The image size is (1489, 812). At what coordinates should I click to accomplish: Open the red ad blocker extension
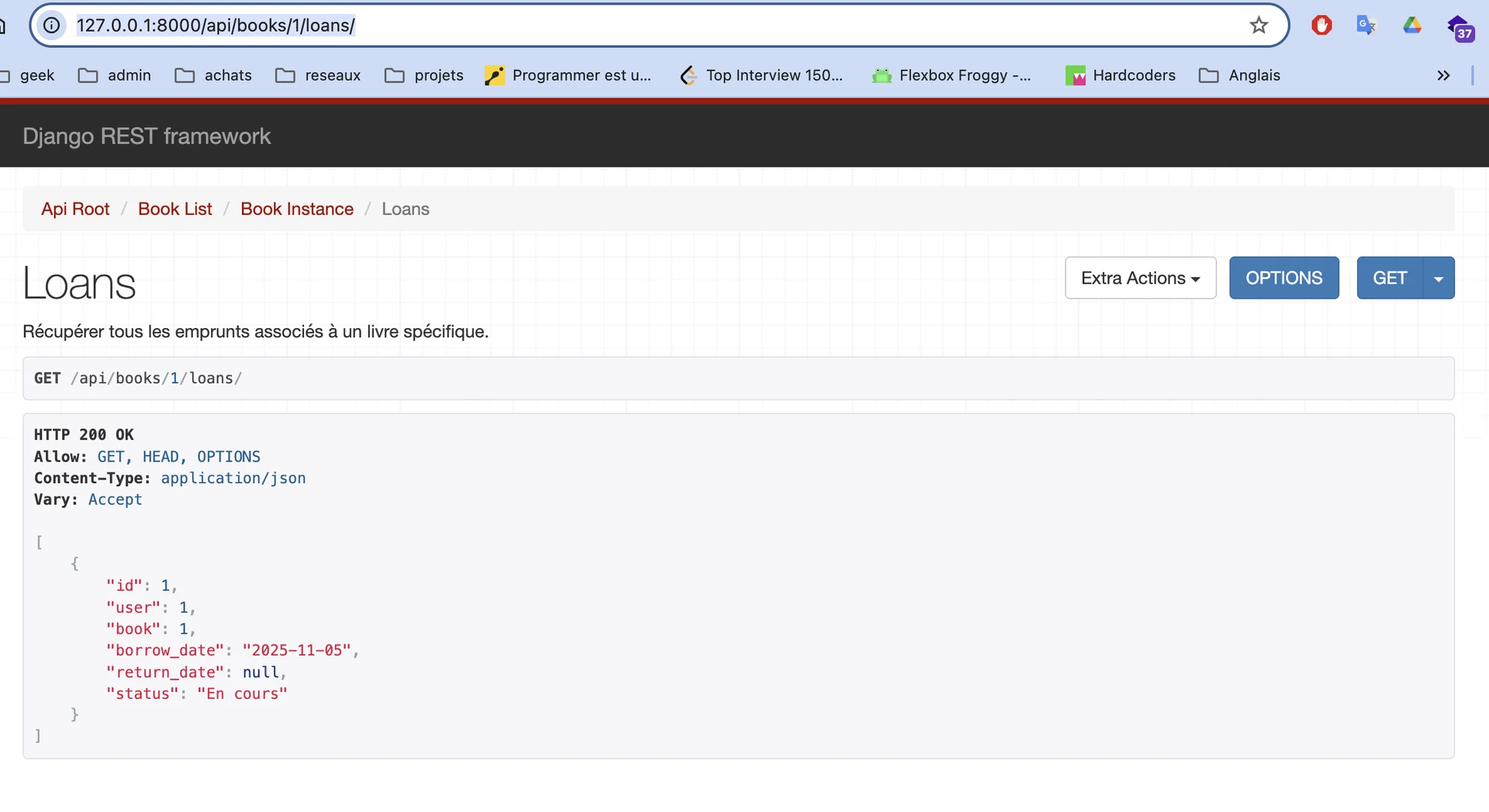tap(1321, 26)
